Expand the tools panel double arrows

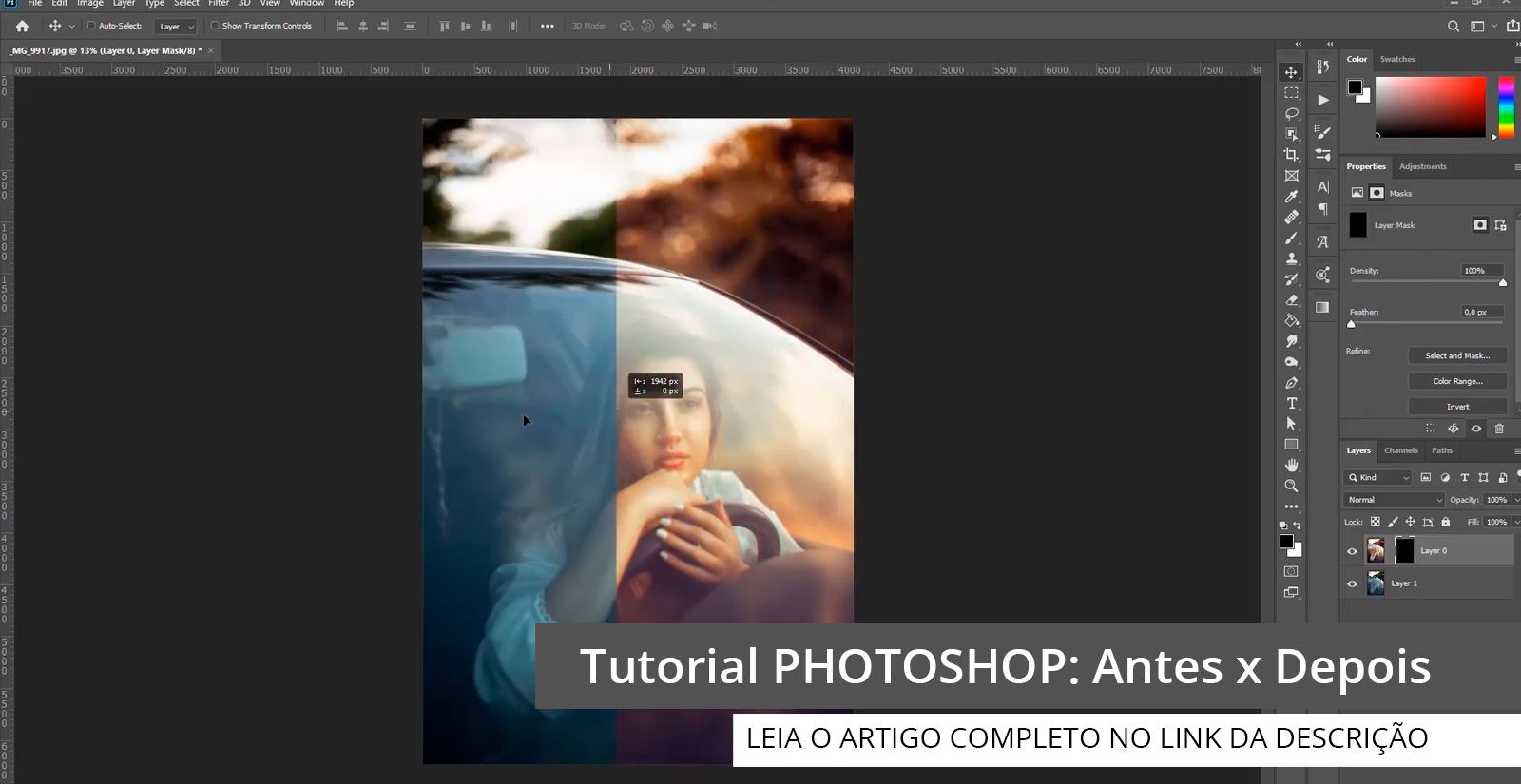tap(1298, 44)
